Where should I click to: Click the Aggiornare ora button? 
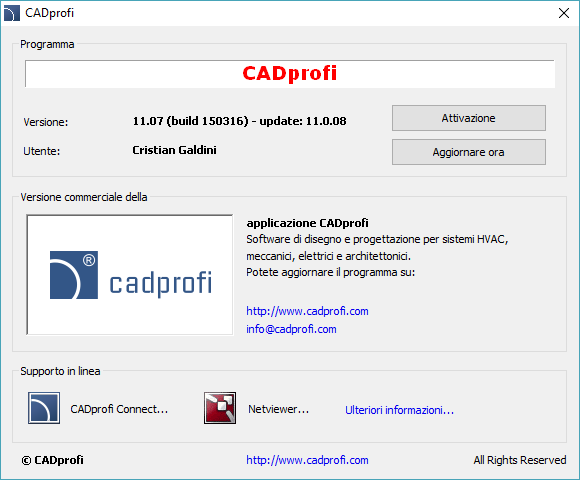click(469, 152)
